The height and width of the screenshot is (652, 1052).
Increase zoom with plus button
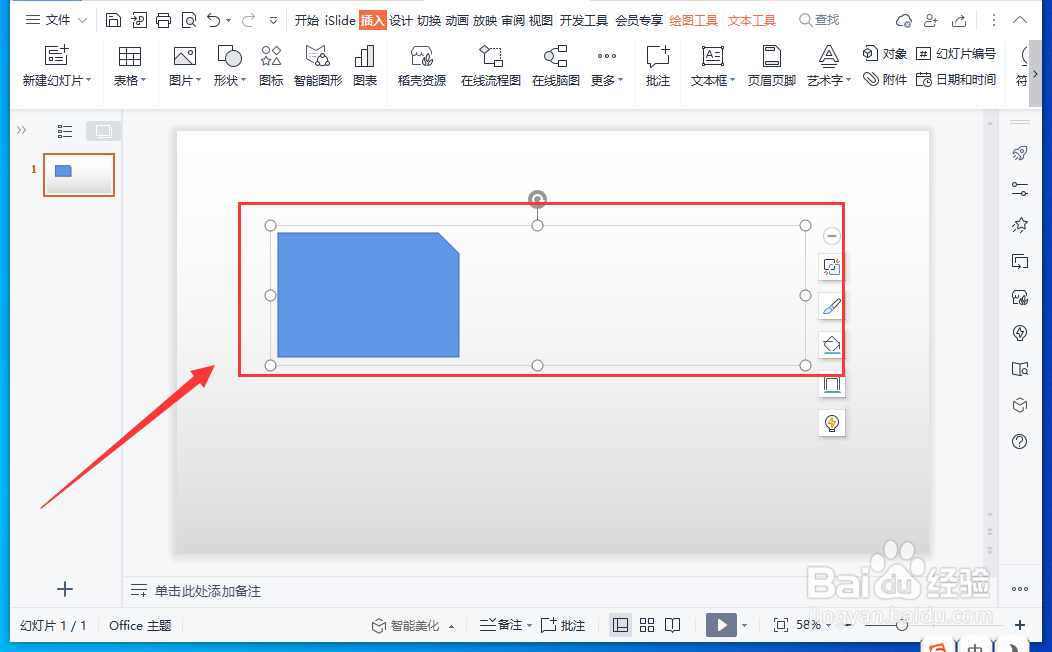1020,625
